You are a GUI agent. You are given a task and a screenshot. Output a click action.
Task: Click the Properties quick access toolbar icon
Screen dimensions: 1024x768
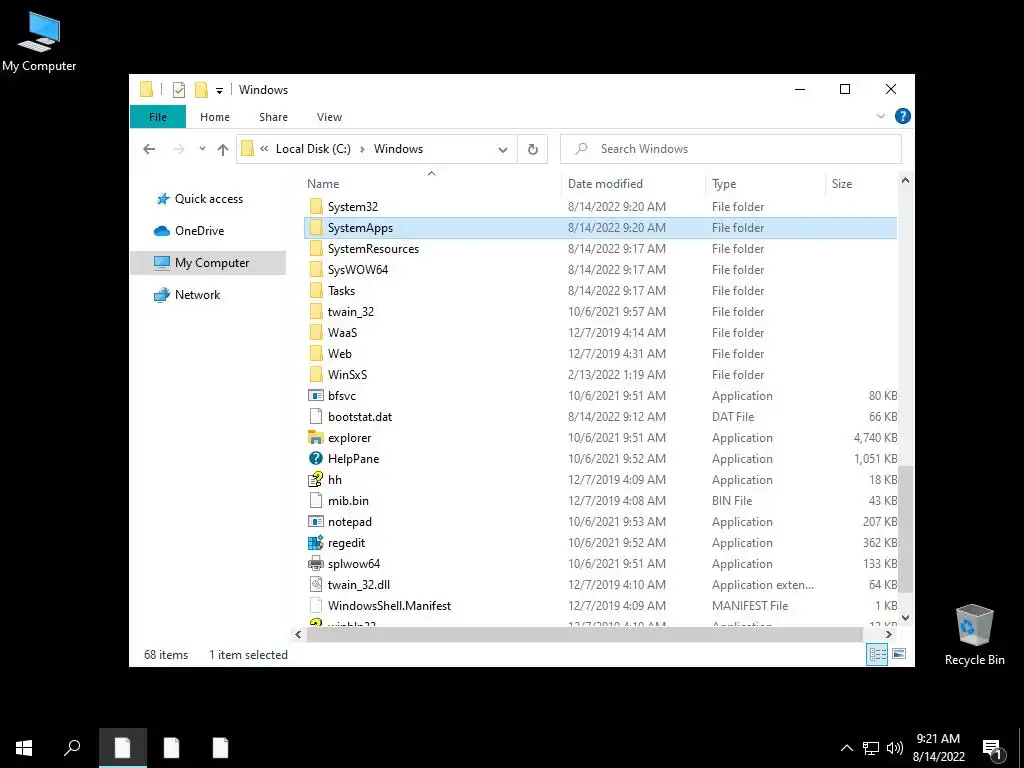[178, 90]
